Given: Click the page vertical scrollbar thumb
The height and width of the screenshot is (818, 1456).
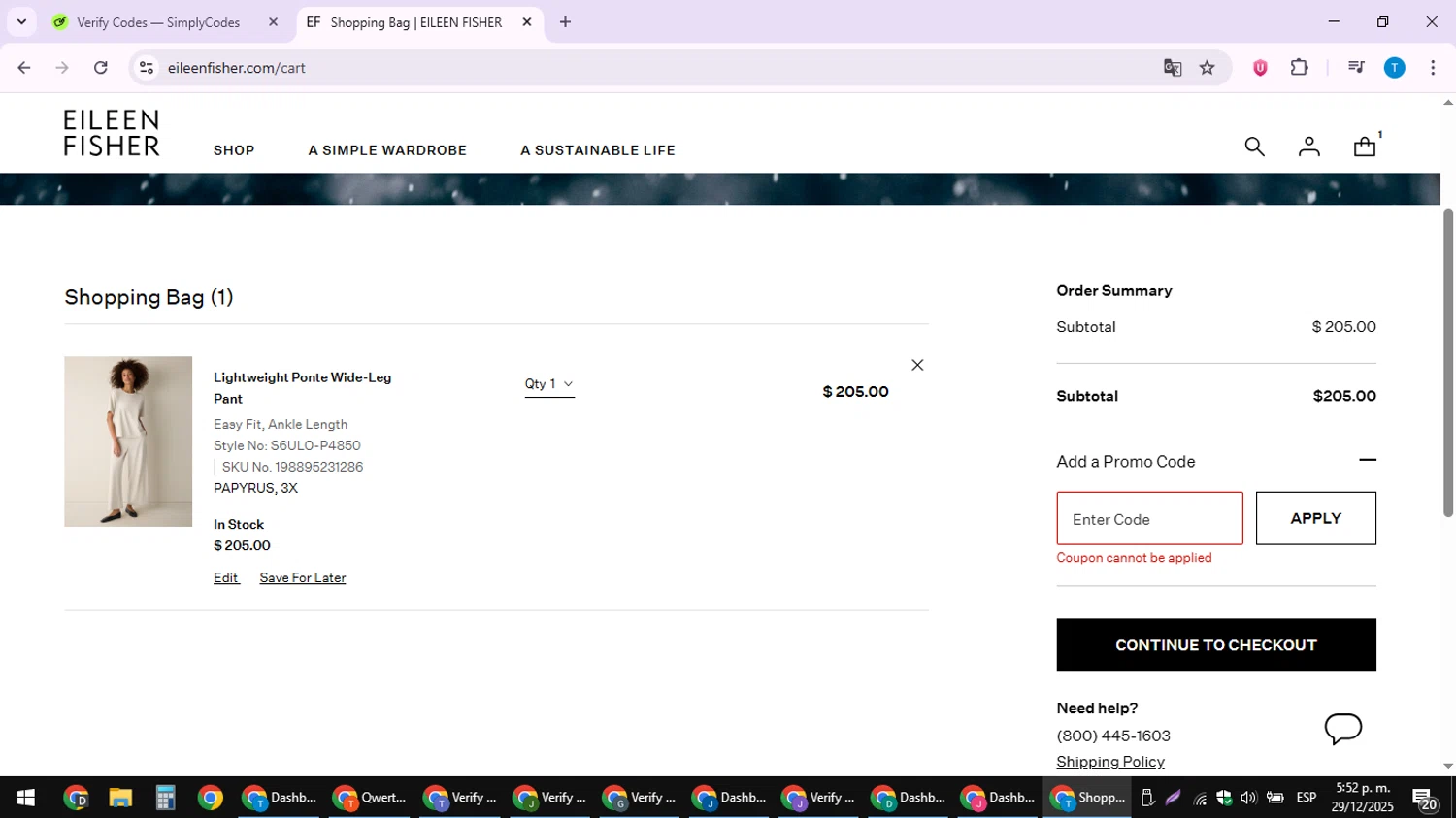Looking at the screenshot, I should [x=1447, y=362].
